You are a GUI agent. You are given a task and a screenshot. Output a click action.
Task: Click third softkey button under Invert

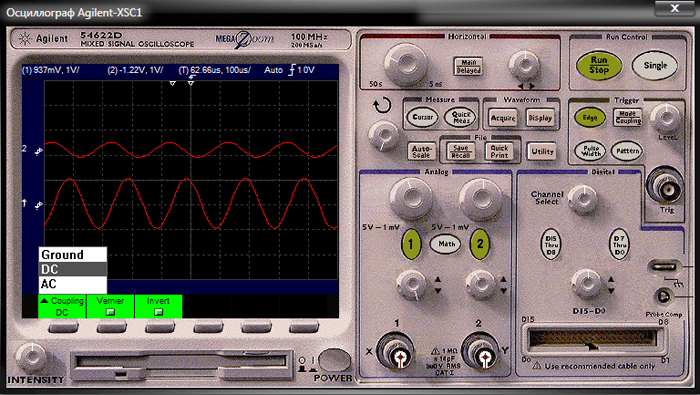coord(160,328)
